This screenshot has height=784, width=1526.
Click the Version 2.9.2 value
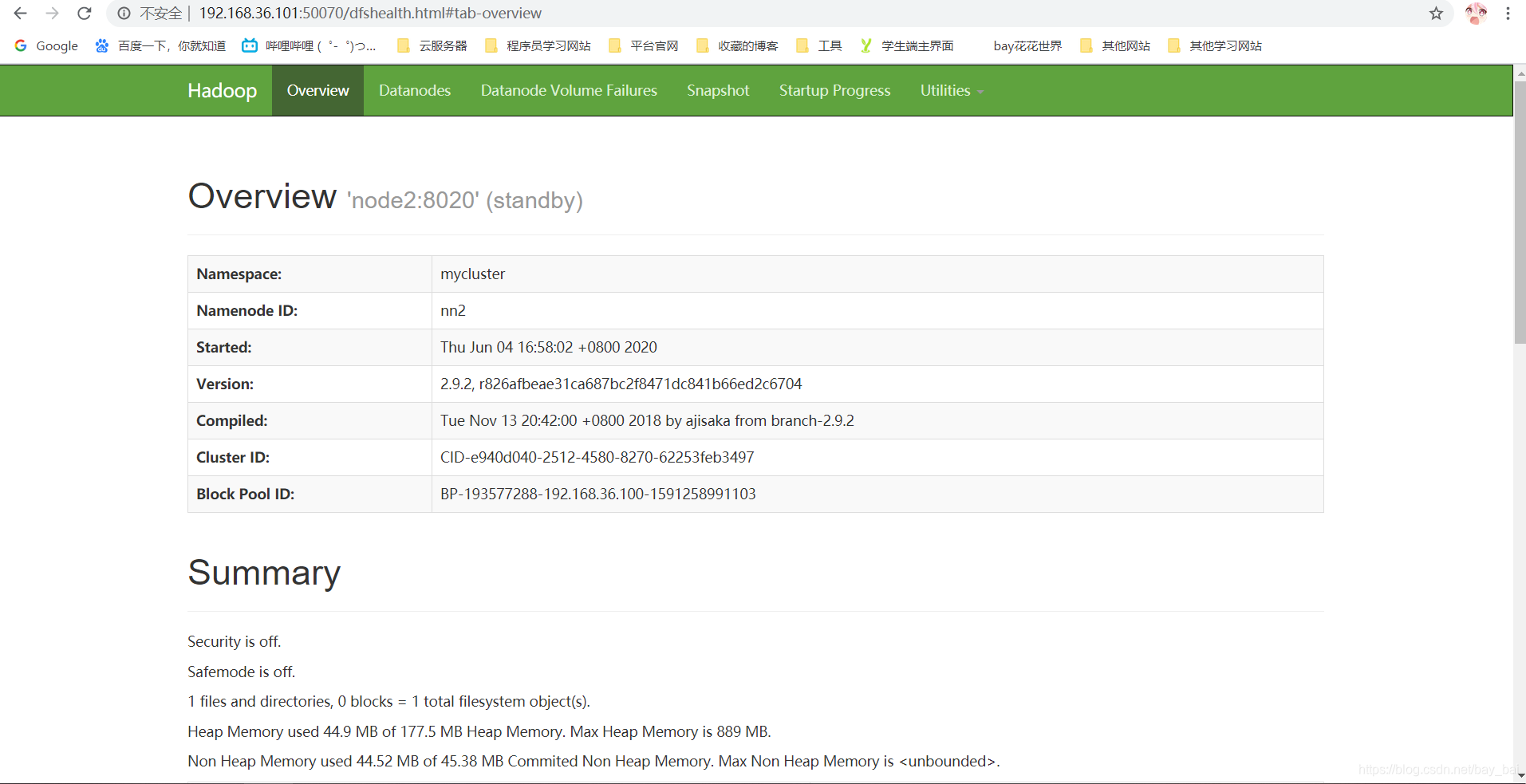click(621, 384)
